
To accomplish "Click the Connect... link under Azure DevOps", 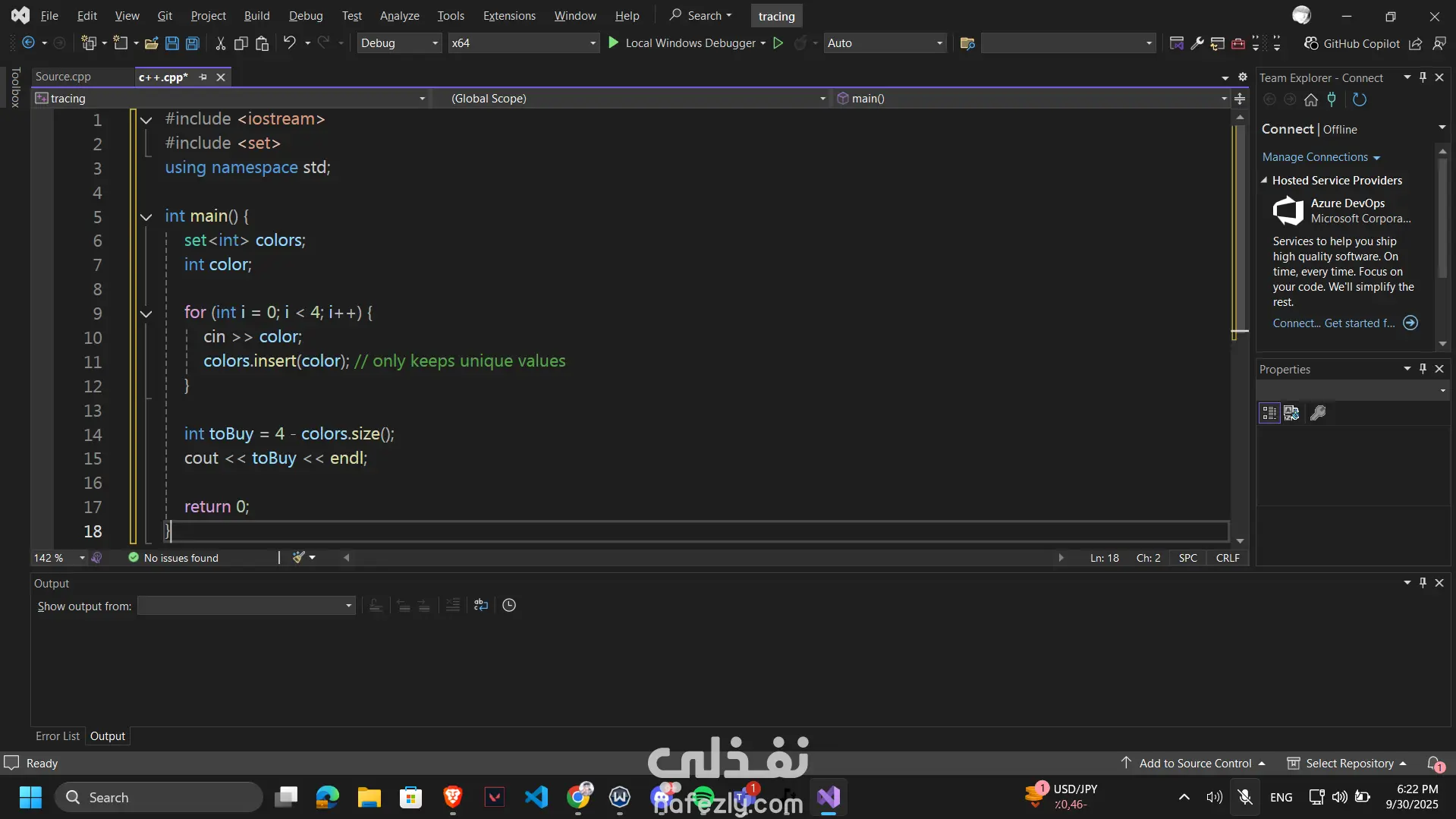I will point(1297,323).
